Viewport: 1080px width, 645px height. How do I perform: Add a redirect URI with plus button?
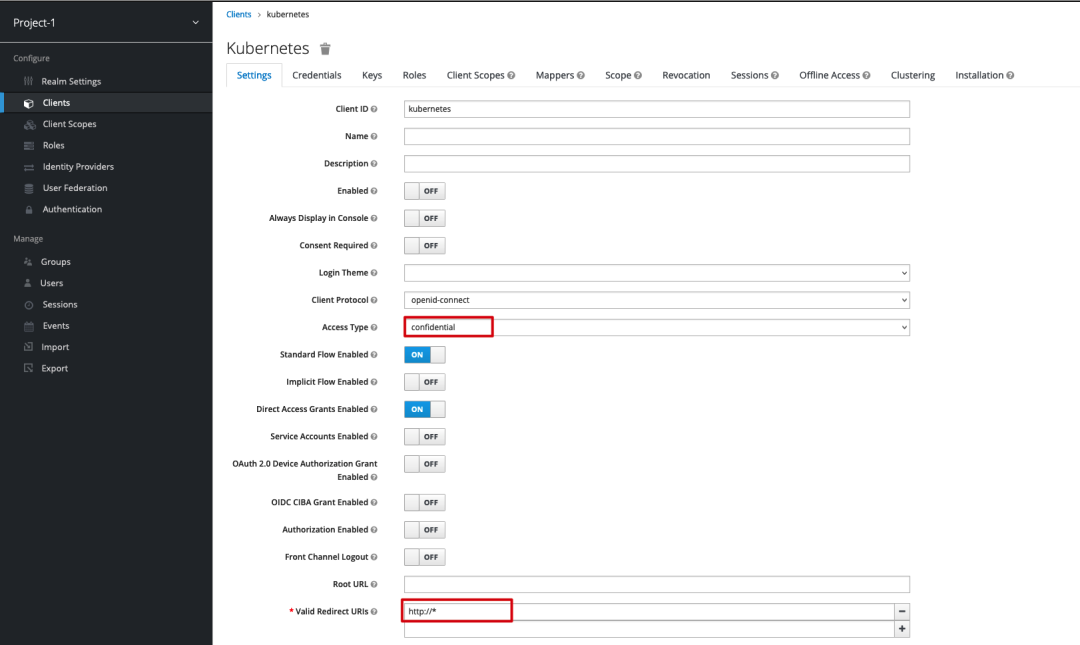coord(902,629)
